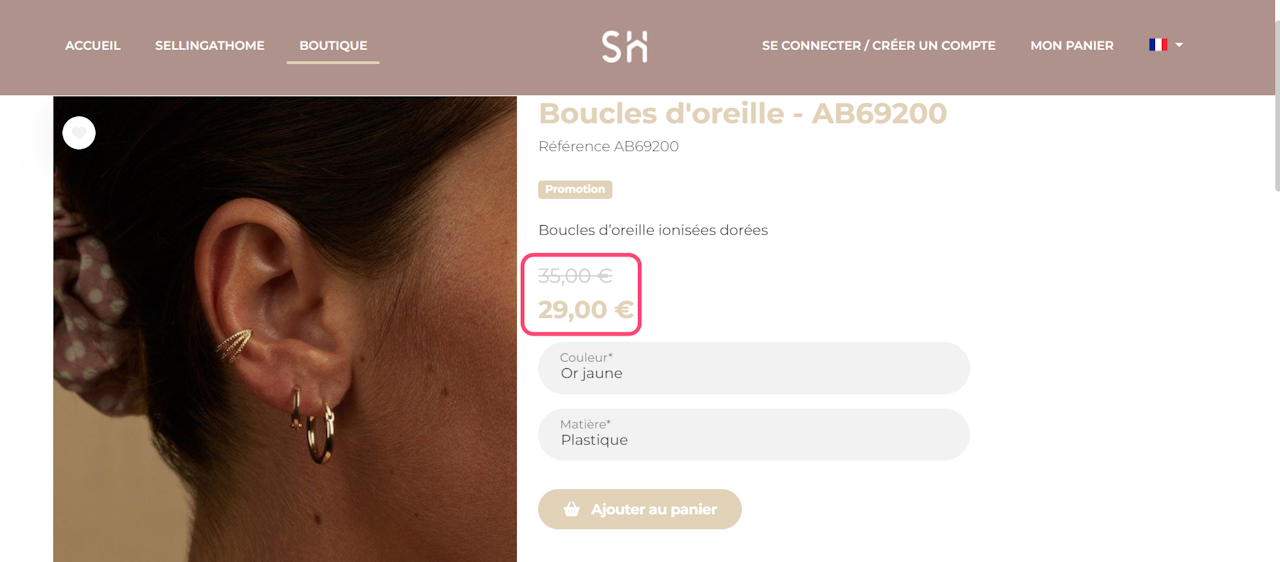Image resolution: width=1280 pixels, height=562 pixels.
Task: Click the Promotion badge
Action: (575, 189)
